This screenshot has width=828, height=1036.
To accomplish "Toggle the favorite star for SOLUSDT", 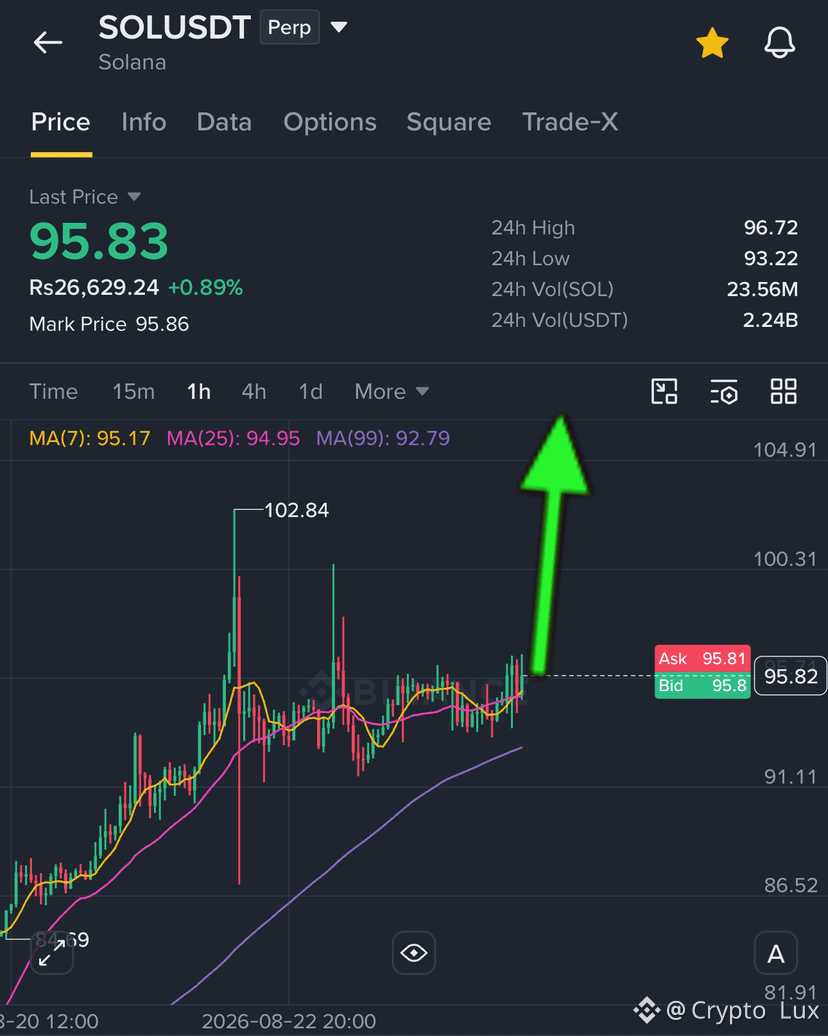I will (712, 43).
